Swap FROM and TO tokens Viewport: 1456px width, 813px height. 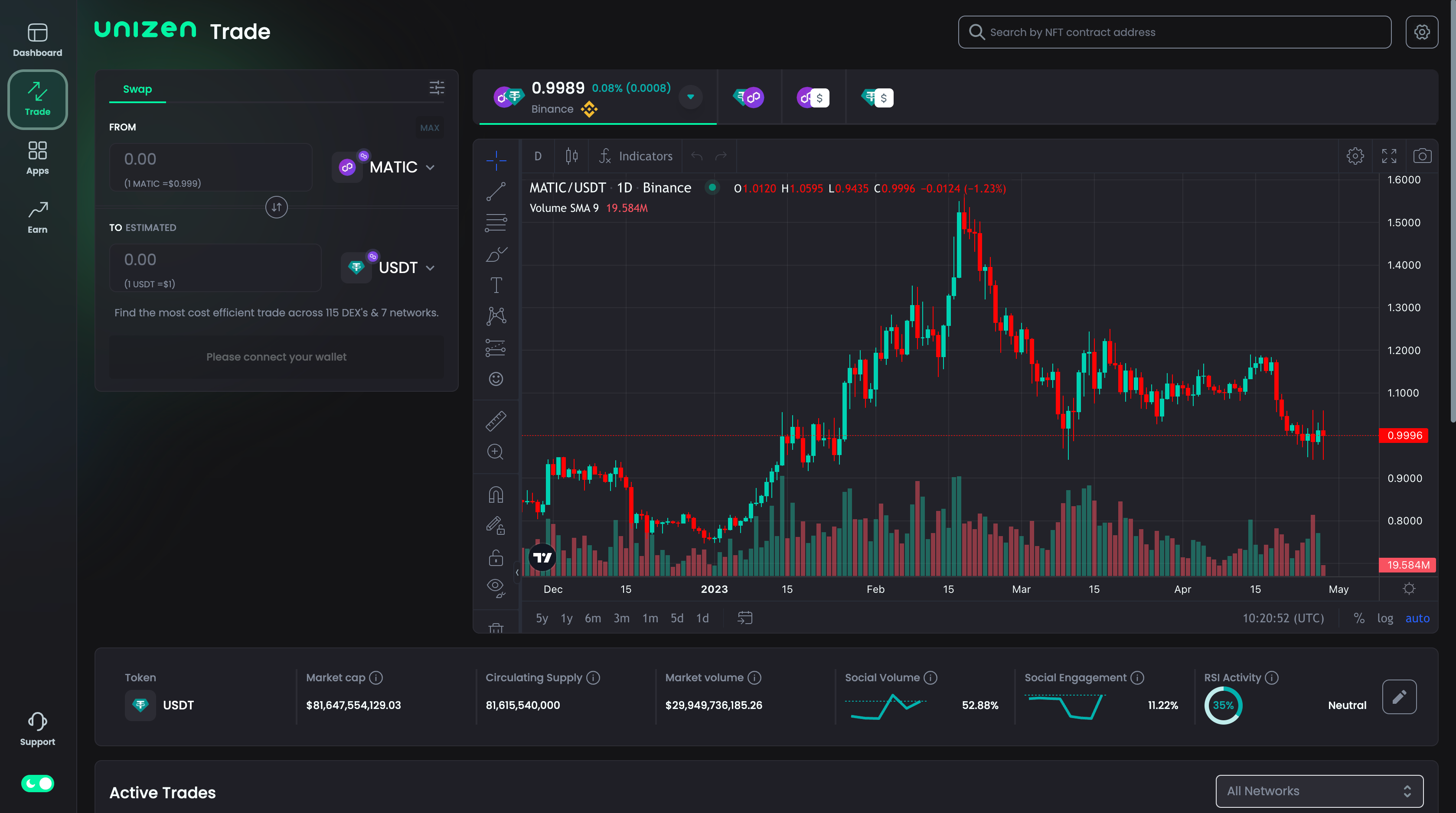276,207
